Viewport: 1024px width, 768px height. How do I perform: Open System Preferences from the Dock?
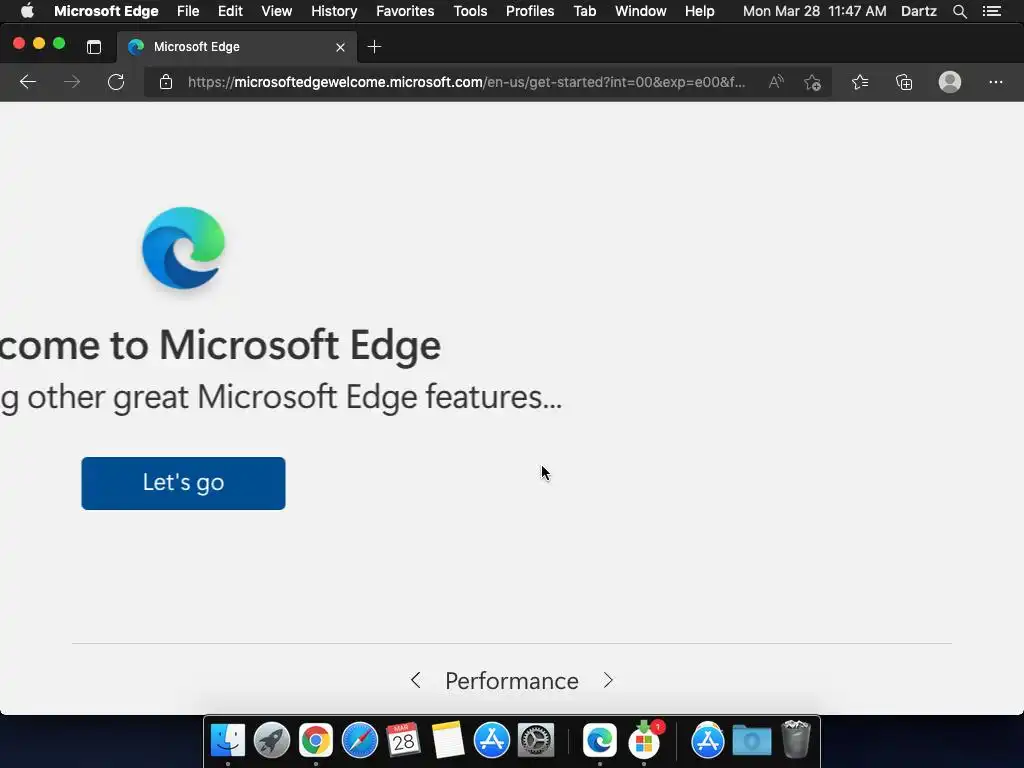[536, 740]
